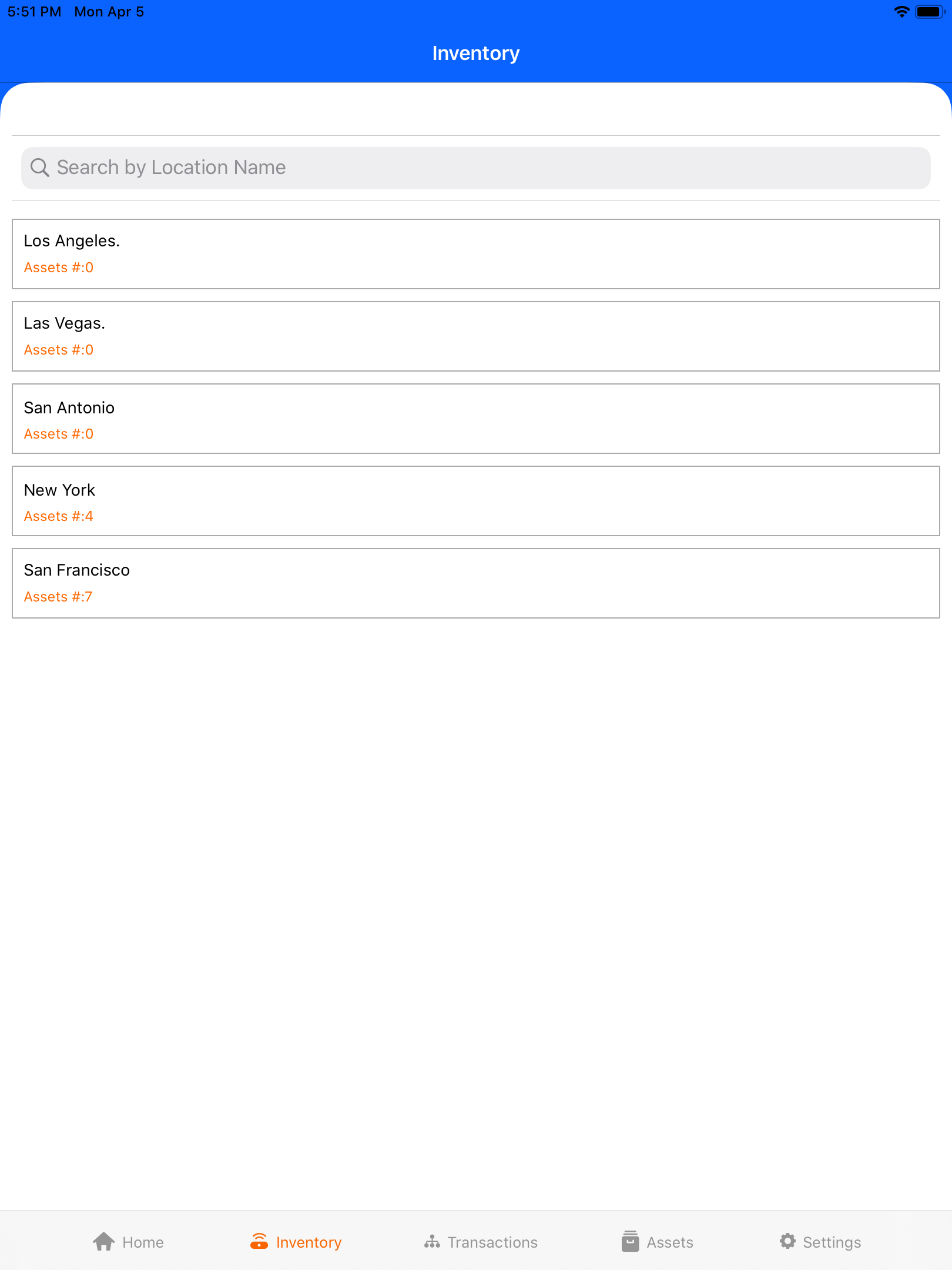Open the Settings gear icon
952x1270 pixels.
coord(788,1242)
